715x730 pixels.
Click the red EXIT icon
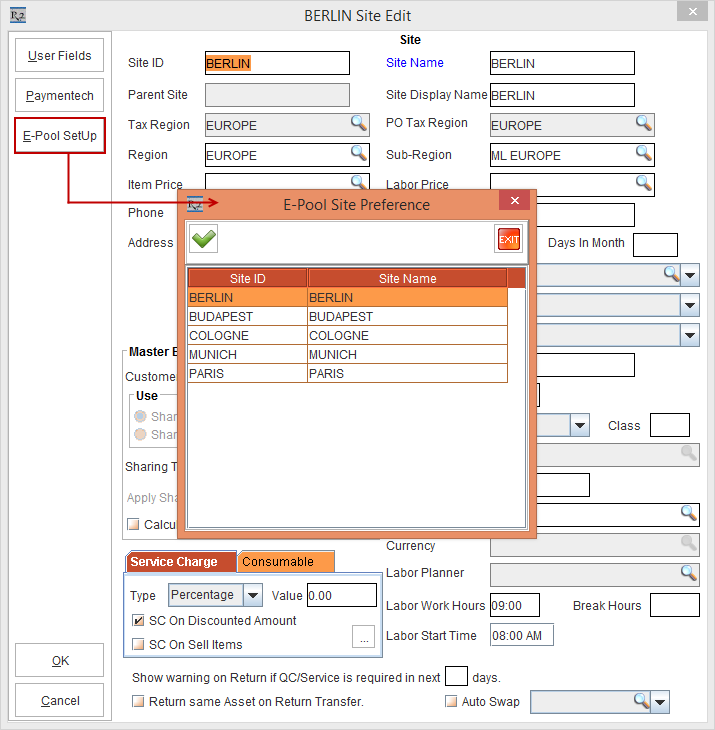pyautogui.click(x=509, y=240)
